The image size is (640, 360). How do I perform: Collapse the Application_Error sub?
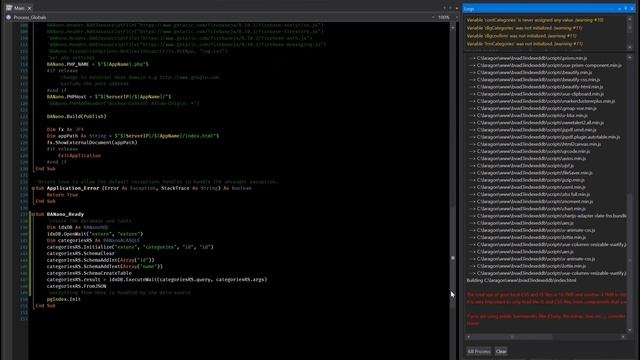point(33,188)
